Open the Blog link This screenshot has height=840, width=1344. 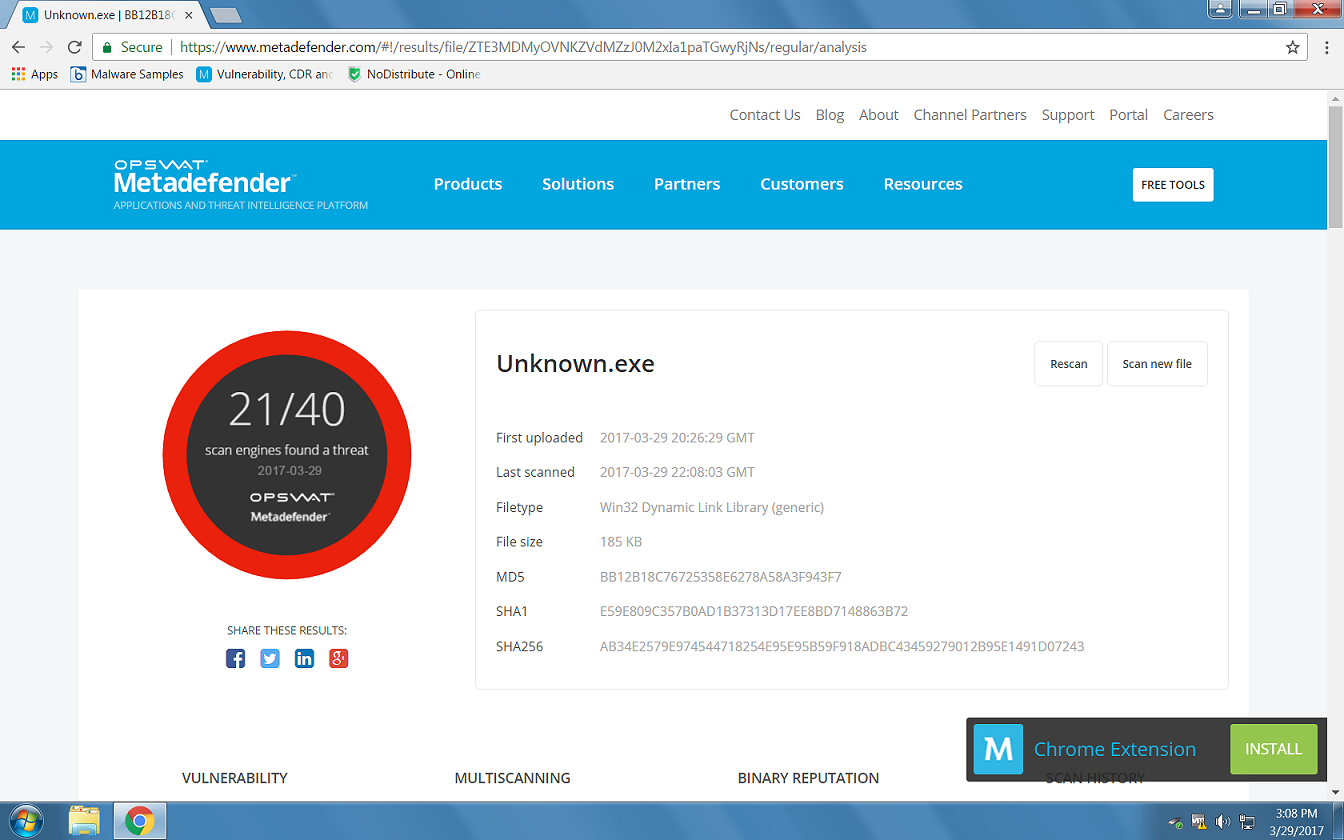tap(830, 115)
